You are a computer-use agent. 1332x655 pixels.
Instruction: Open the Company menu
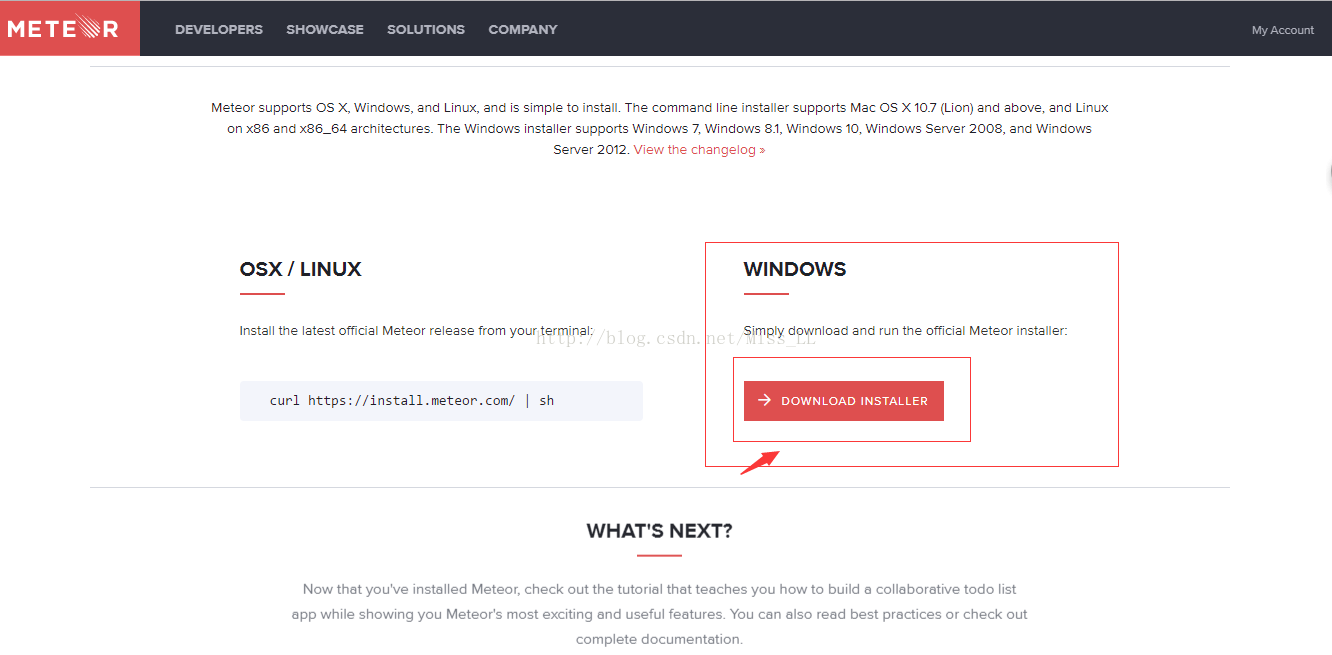click(x=523, y=30)
